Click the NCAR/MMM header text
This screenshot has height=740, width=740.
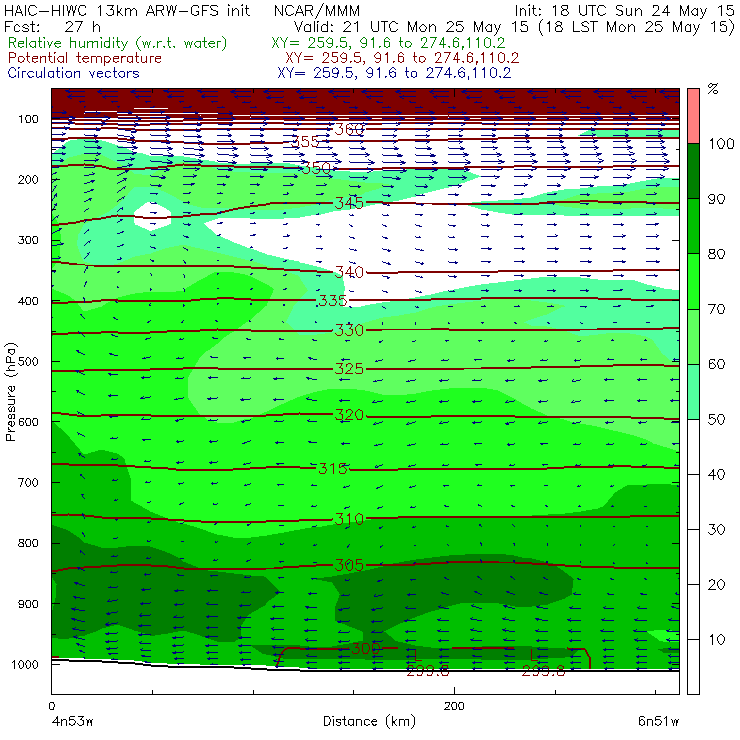(x=317, y=11)
